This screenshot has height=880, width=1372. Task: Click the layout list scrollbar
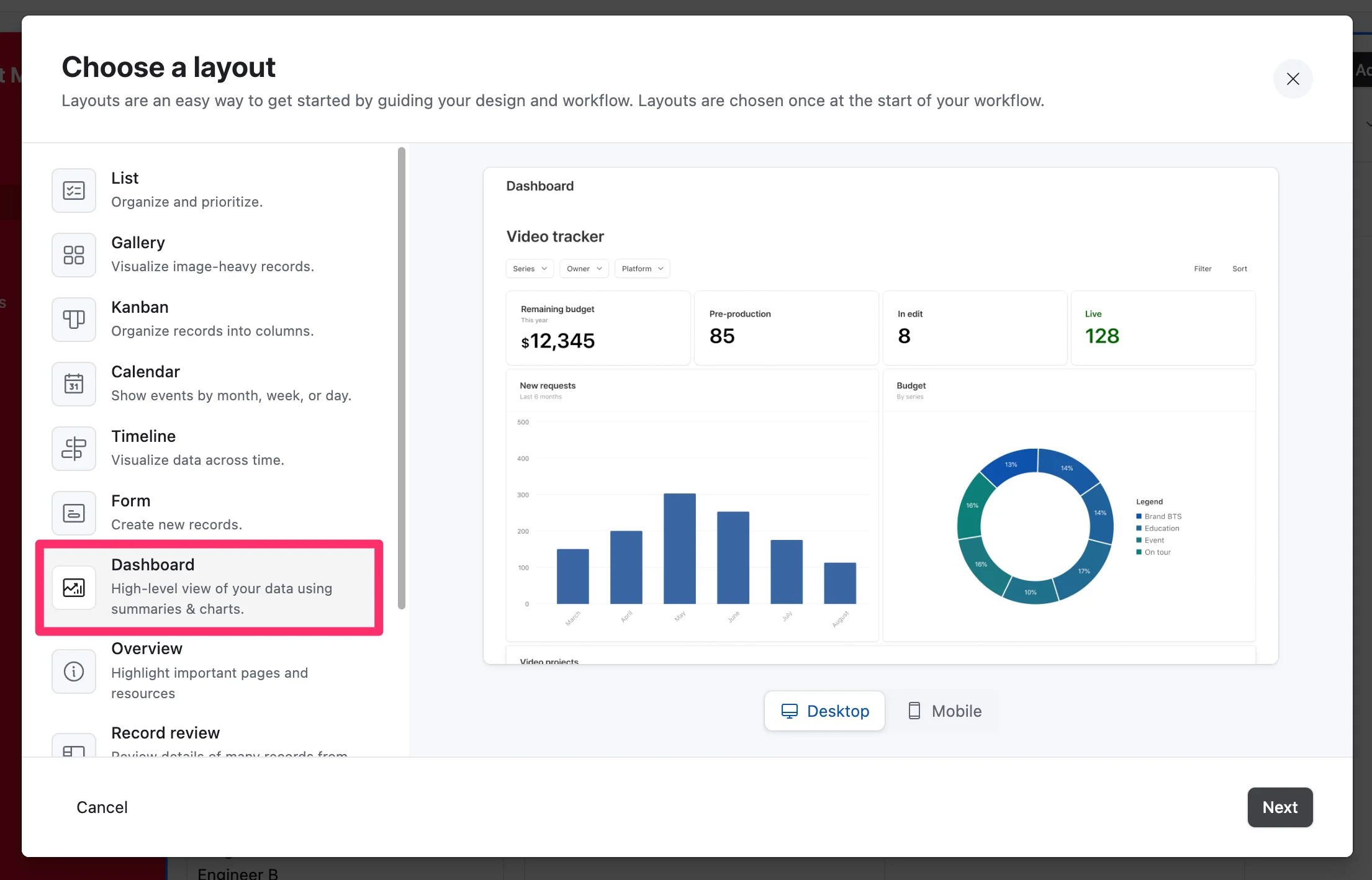(402, 379)
